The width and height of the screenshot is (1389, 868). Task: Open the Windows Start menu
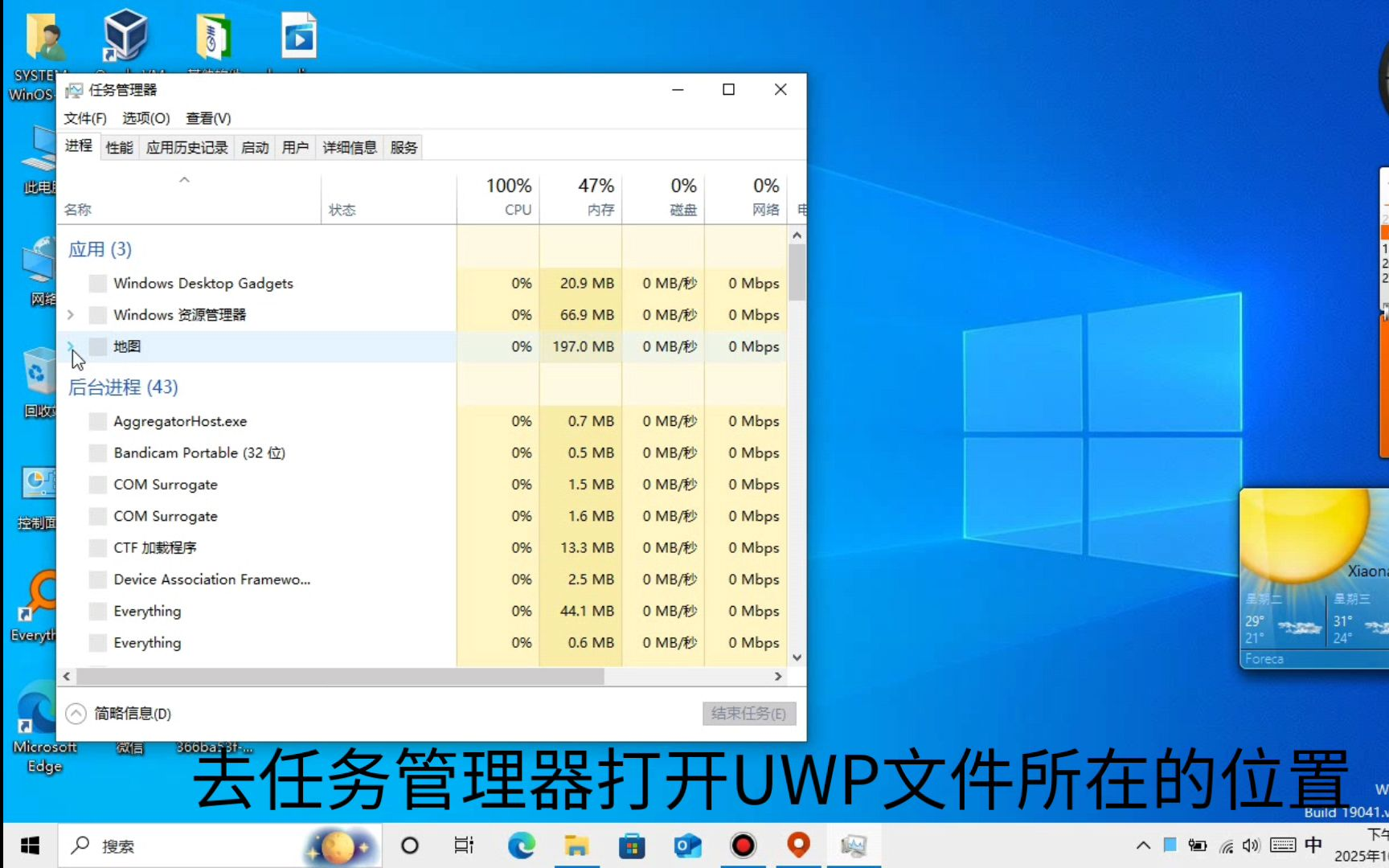30,845
